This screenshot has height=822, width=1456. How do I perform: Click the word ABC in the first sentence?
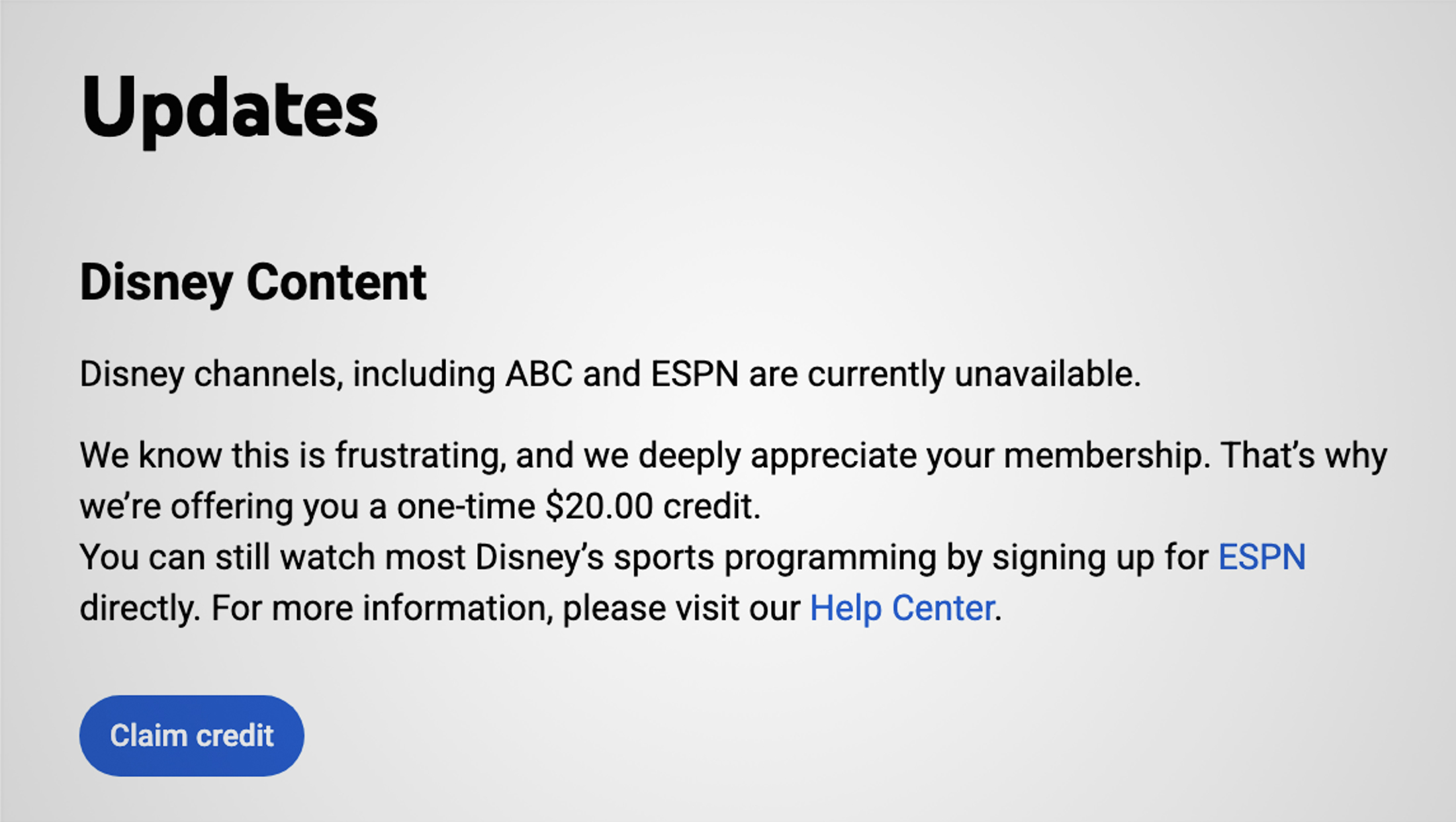(x=539, y=374)
